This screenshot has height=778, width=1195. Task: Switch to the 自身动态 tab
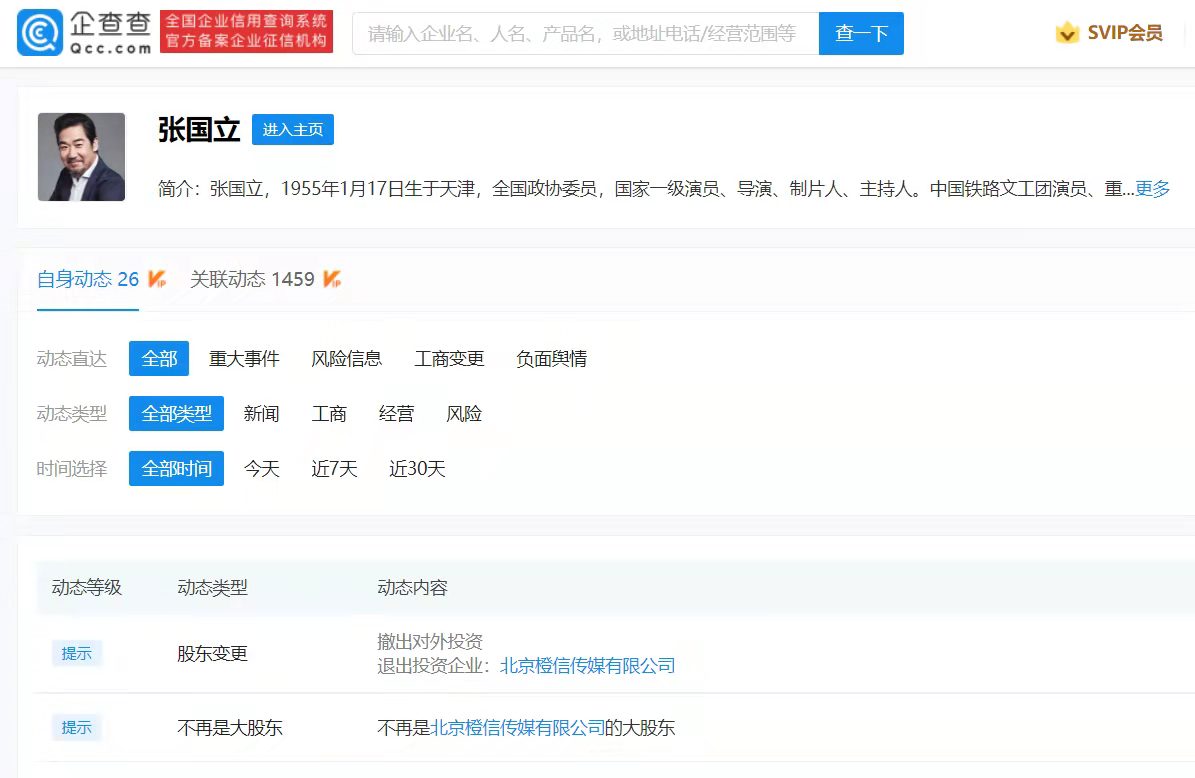[88, 280]
